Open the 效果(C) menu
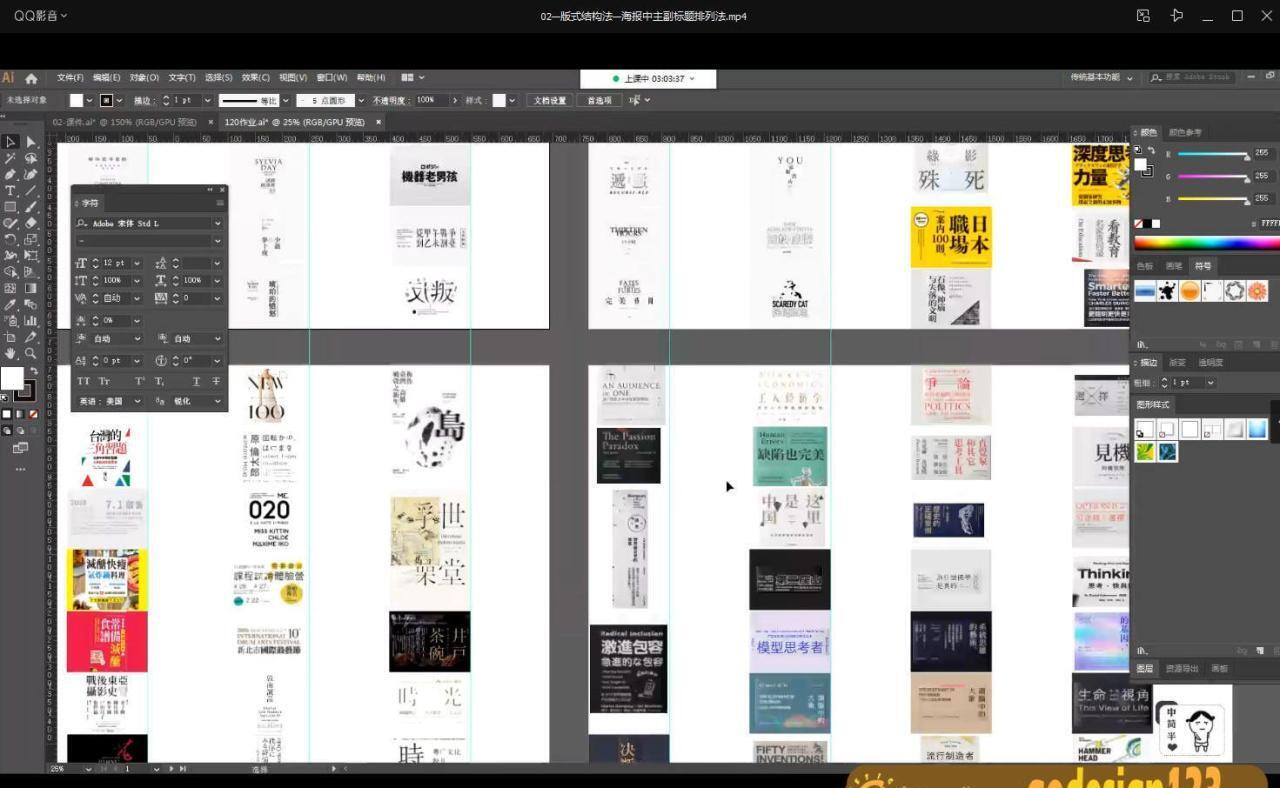Screen dimensions: 1280x788 [x=256, y=78]
